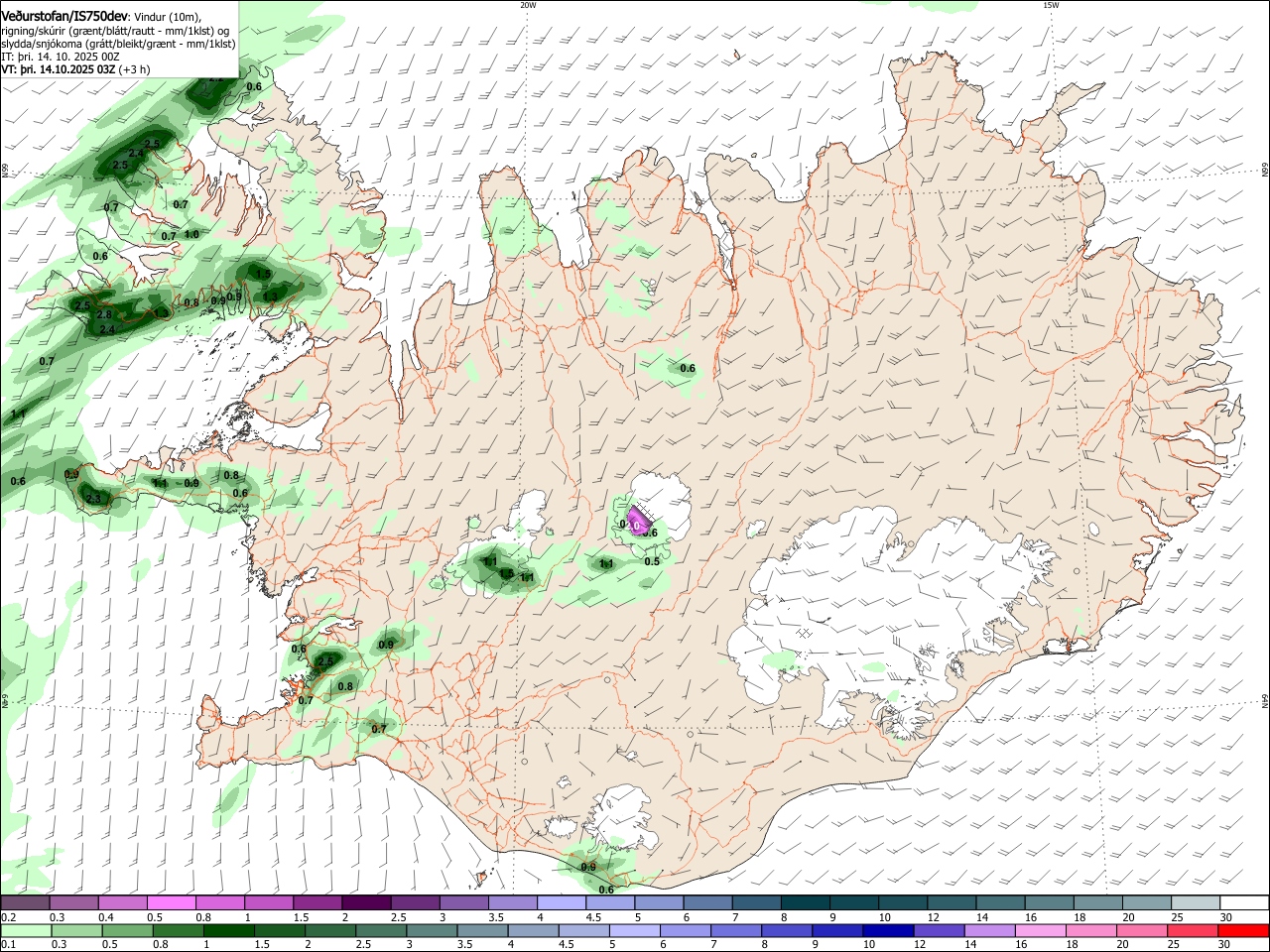Select the 25 red-pink rain legend swatch
Image resolution: width=1270 pixels, height=952 pixels.
pos(1194,930)
